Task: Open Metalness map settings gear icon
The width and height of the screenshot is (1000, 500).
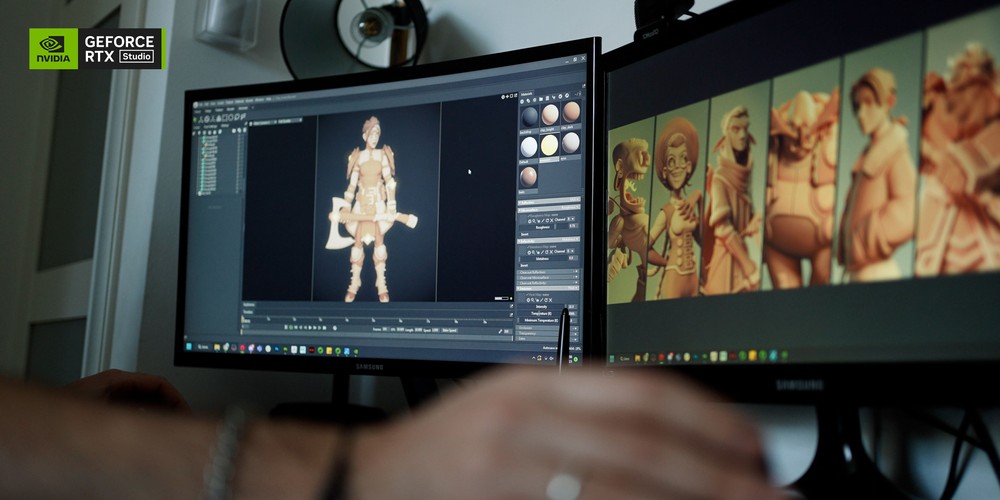Action: pyautogui.click(x=529, y=253)
